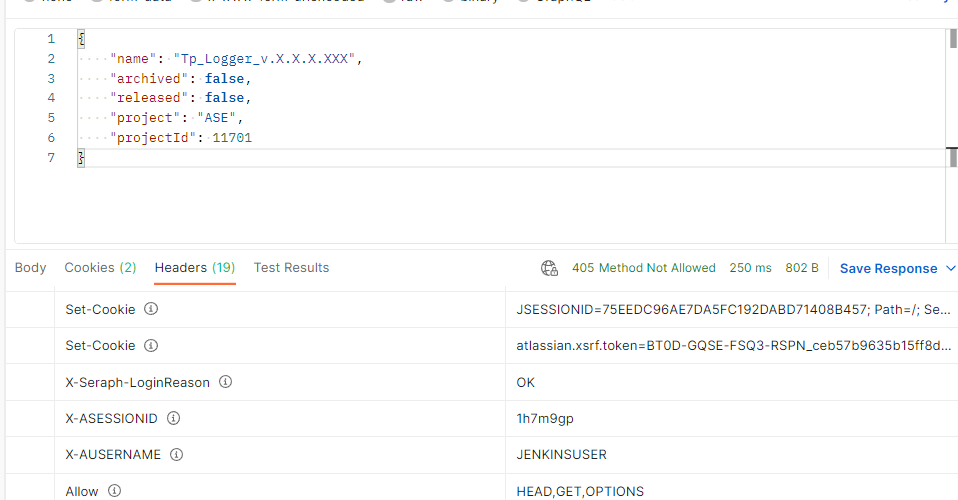Click the "released" key in request body
This screenshot has width=958, height=500.
149,98
